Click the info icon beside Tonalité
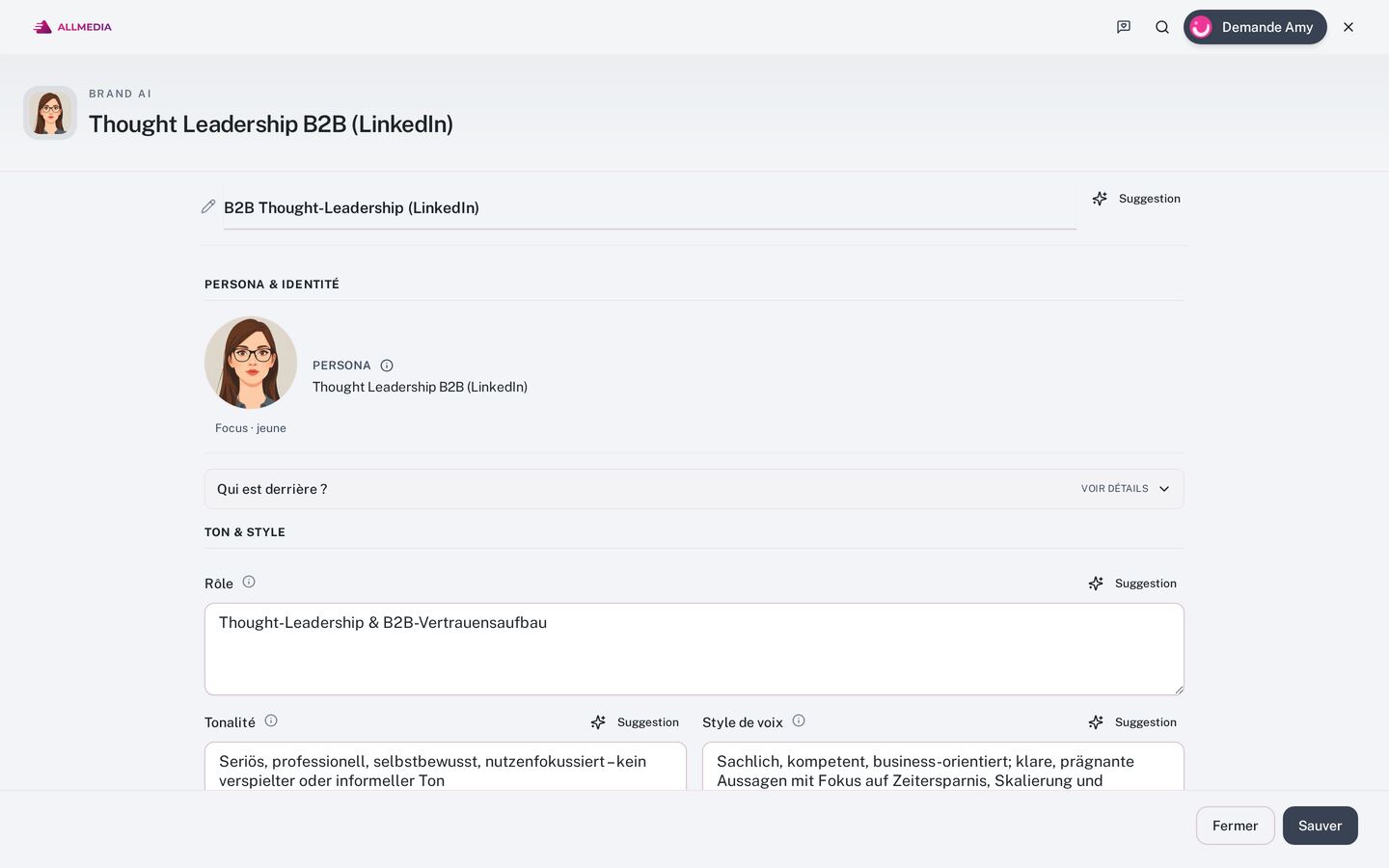Screen dimensions: 1389x868 (271, 720)
